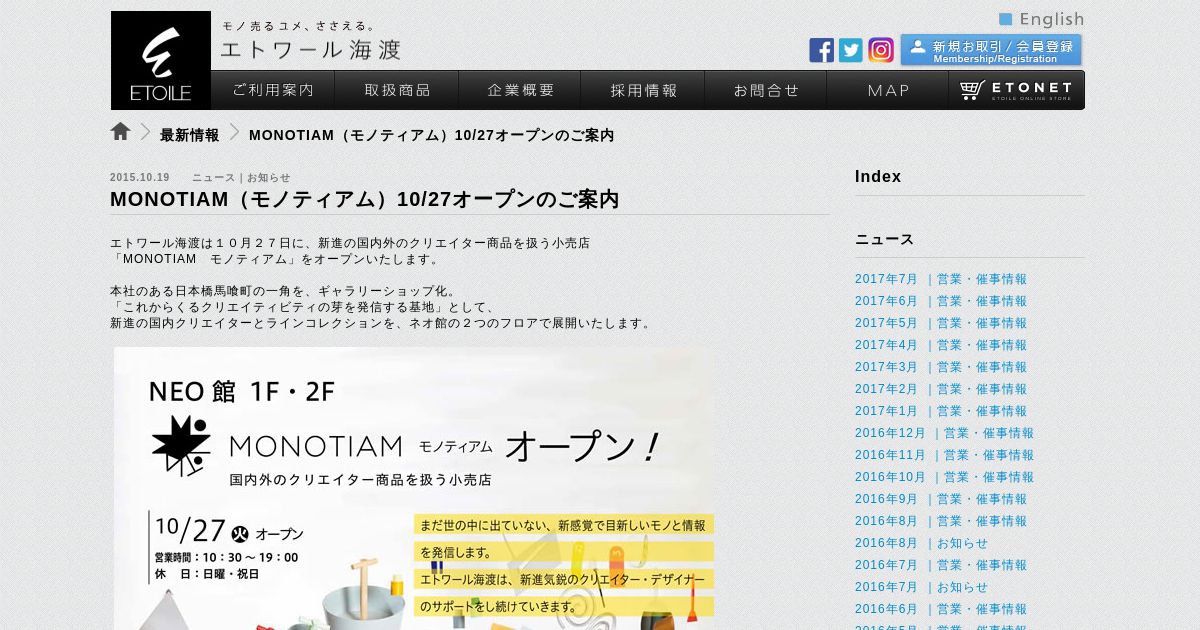
Task: Open the ご利用案内 menu
Action: coord(273,90)
